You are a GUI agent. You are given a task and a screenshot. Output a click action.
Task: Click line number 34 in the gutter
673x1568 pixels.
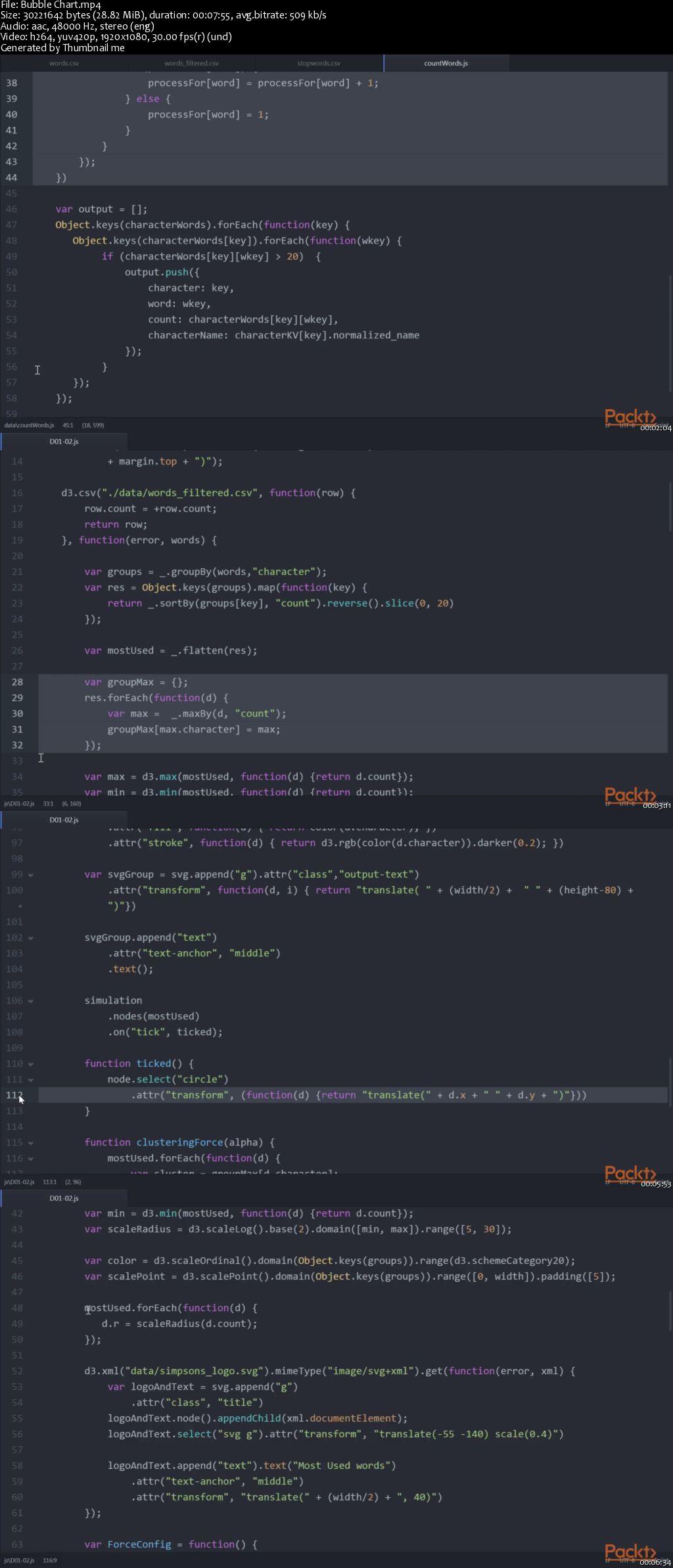[x=17, y=776]
